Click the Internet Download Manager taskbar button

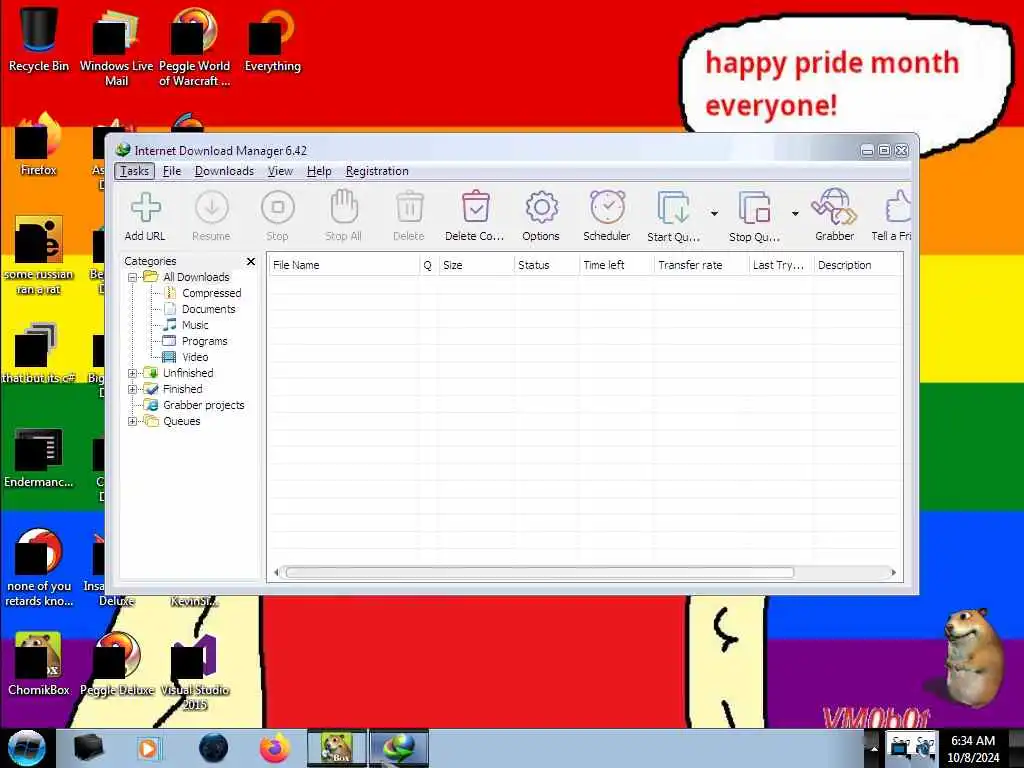[x=399, y=748]
